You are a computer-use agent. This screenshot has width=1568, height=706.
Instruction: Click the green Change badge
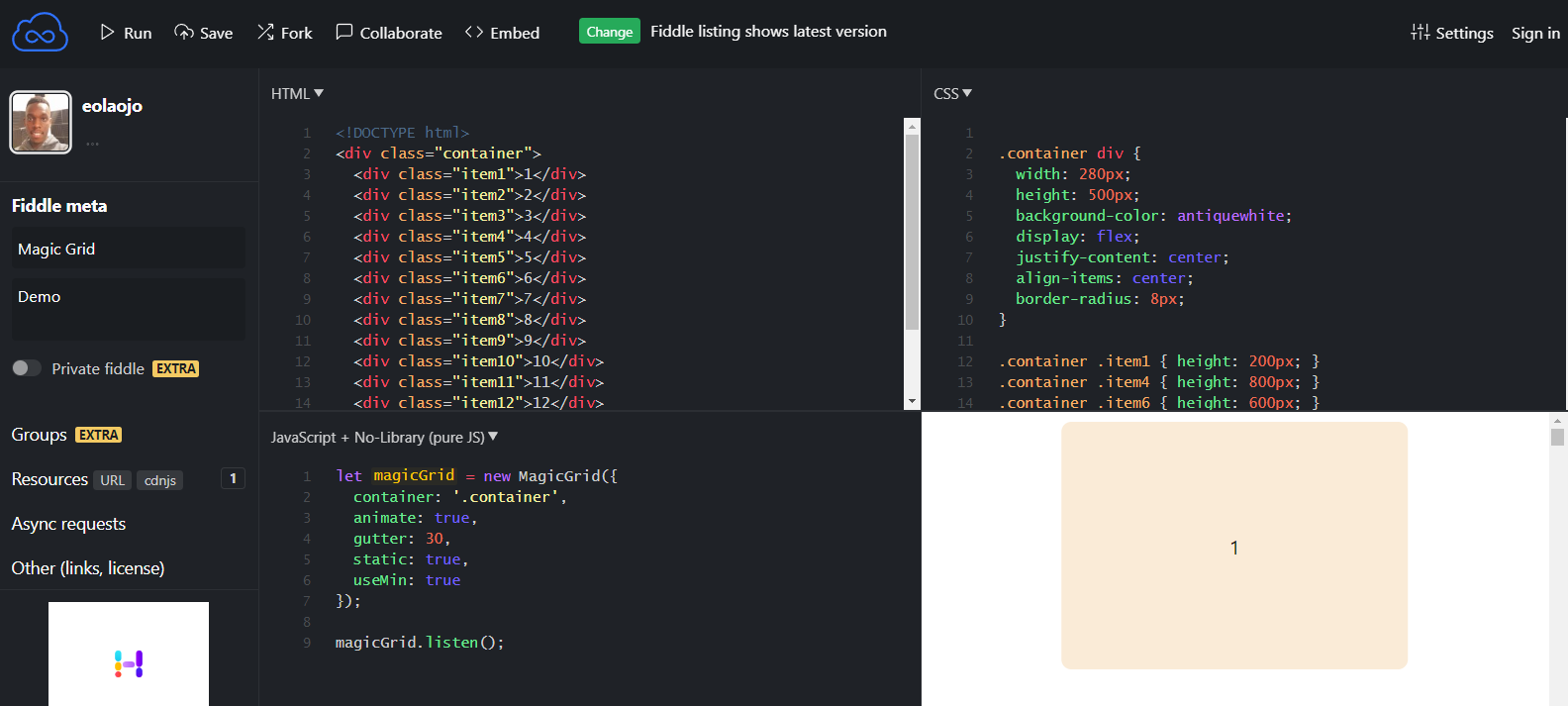click(x=610, y=32)
